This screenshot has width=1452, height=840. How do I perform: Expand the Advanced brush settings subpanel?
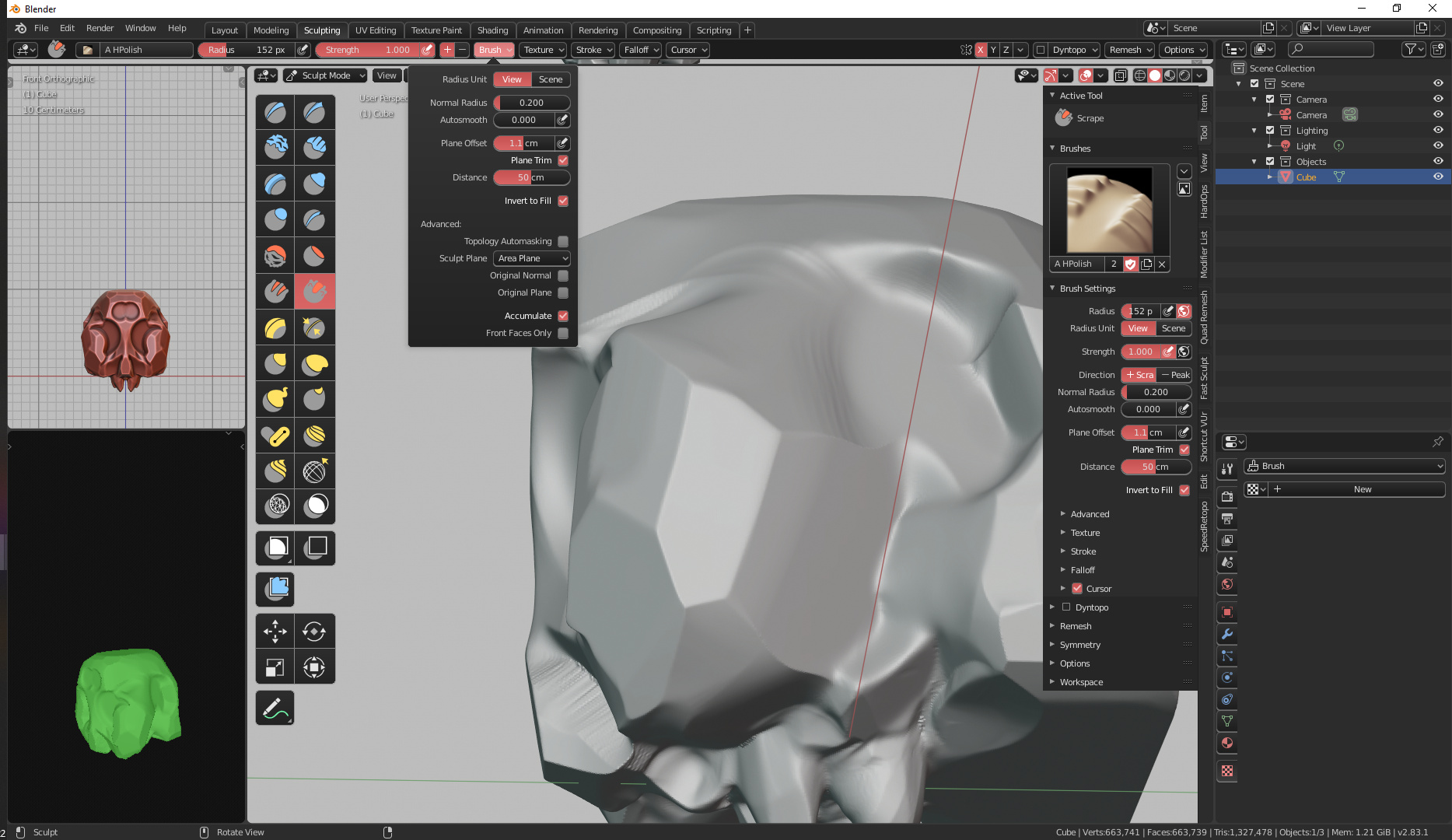click(1089, 514)
